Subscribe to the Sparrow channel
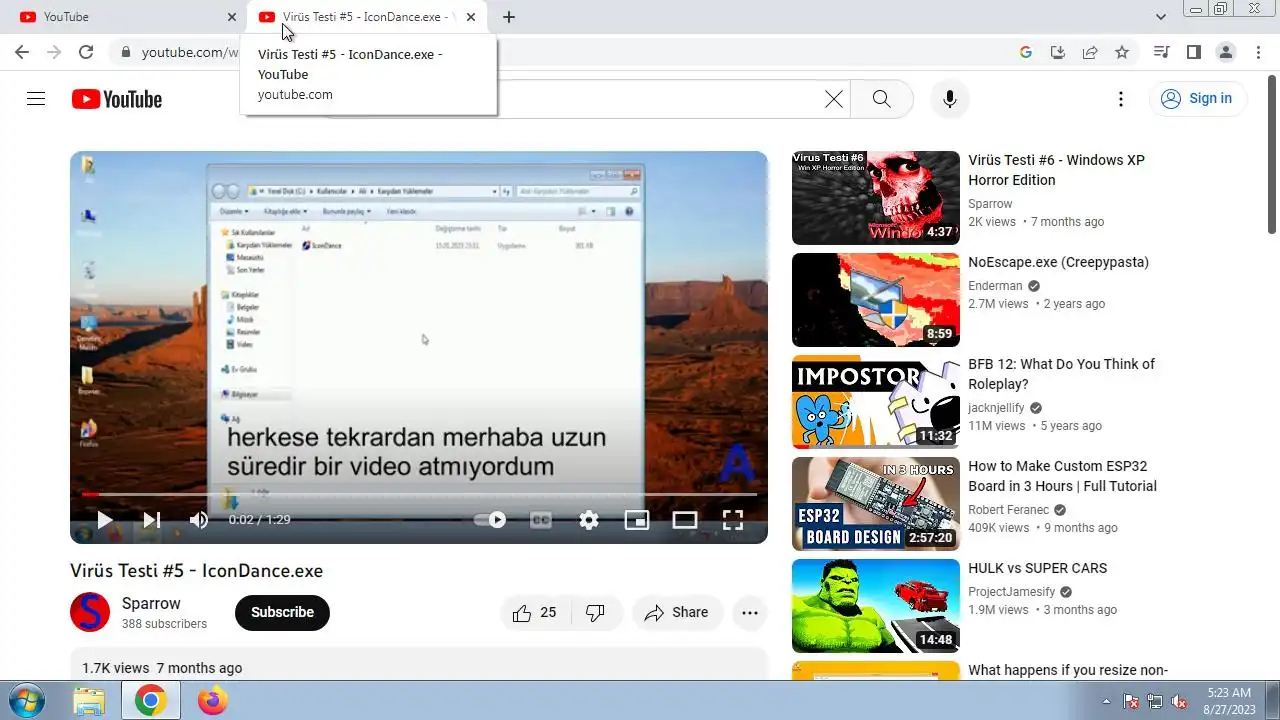The image size is (1280, 720). 282,612
